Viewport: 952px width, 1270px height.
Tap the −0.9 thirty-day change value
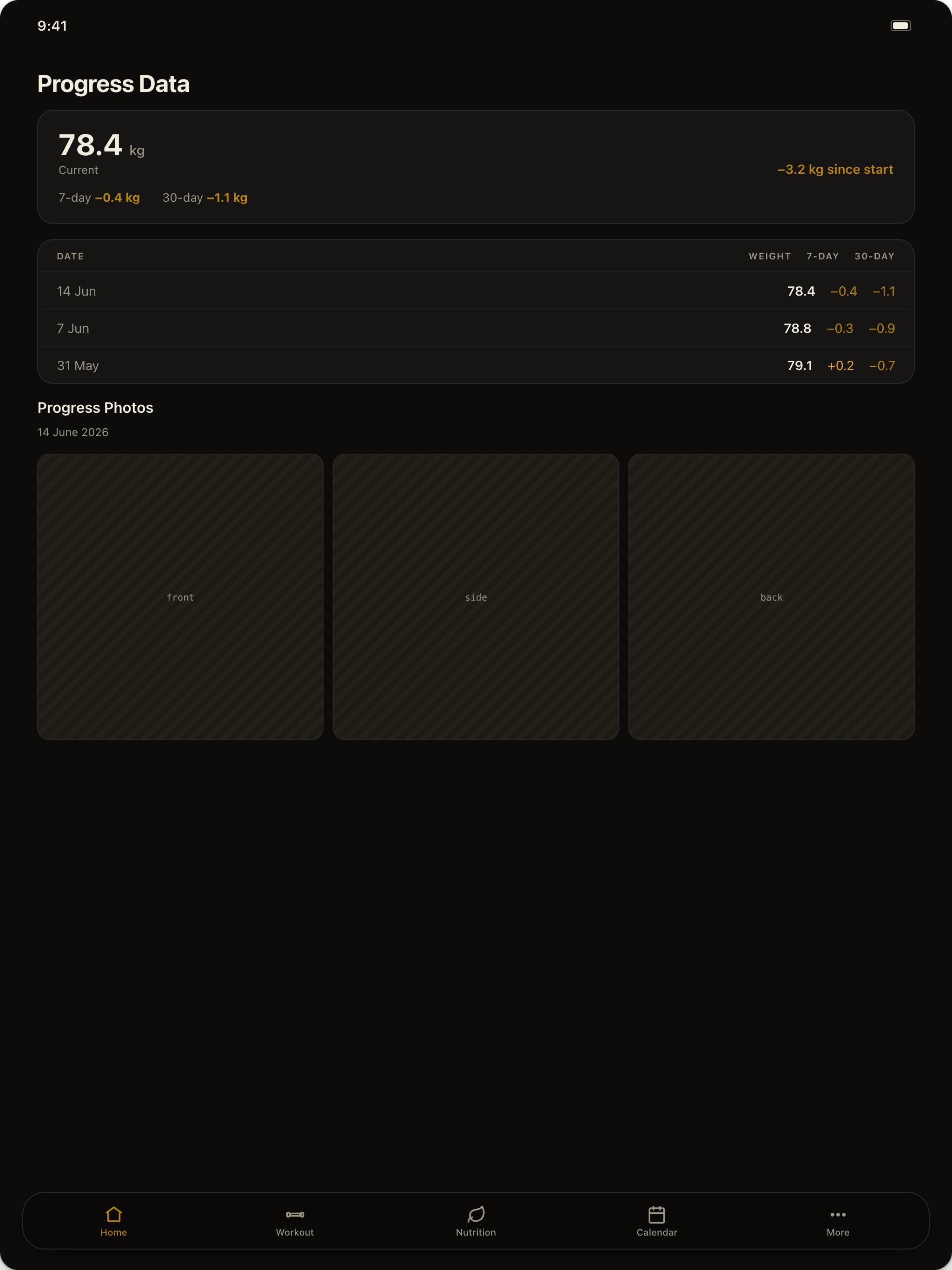(882, 328)
